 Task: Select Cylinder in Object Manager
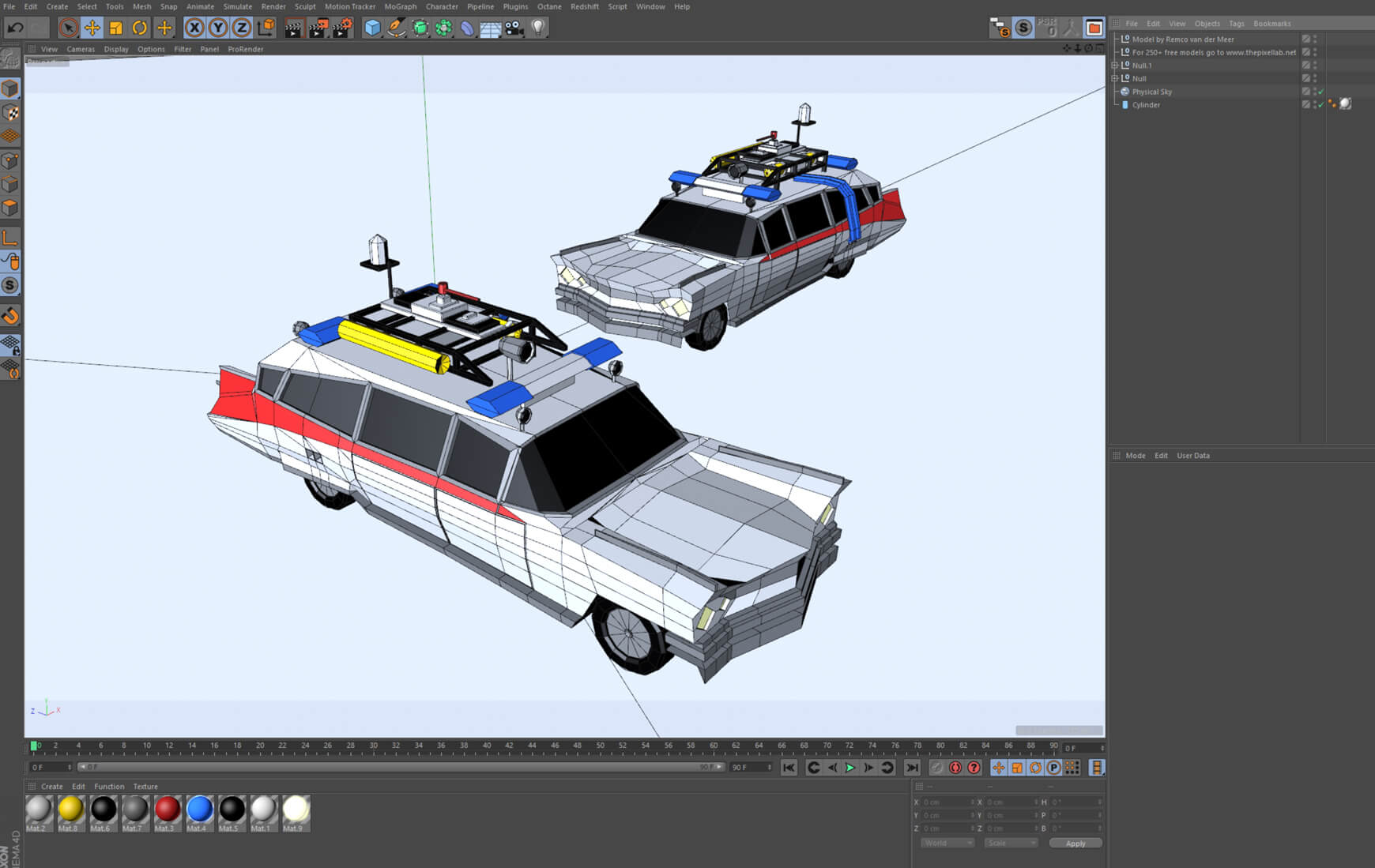pyautogui.click(x=1146, y=105)
